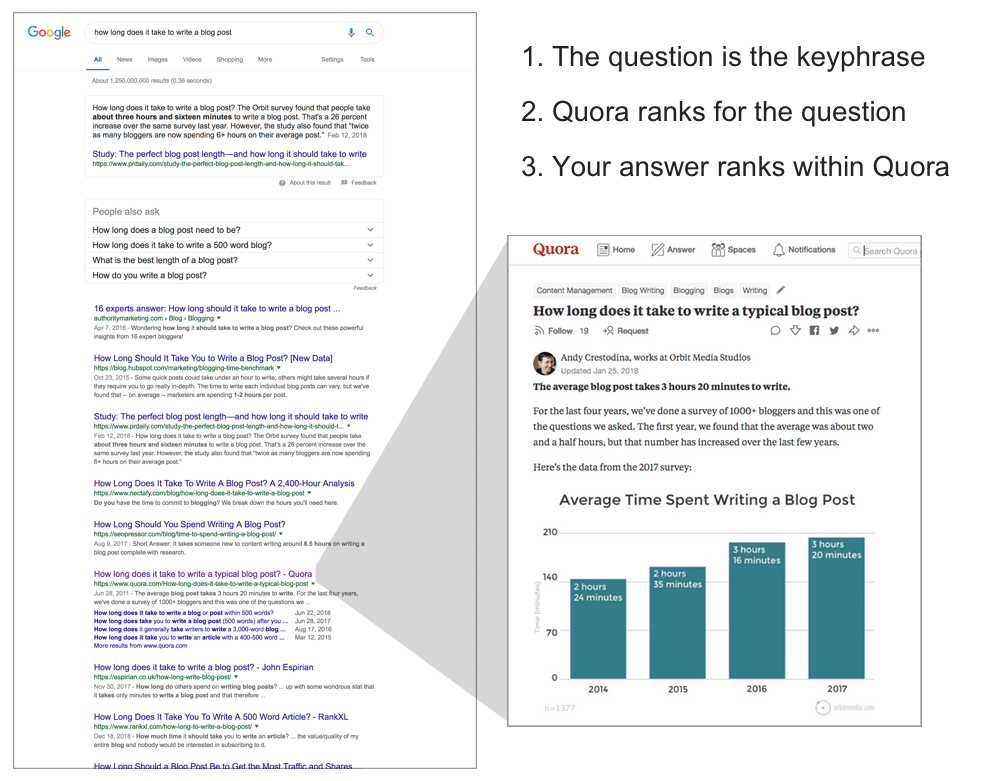Click the Answer pencil icon in Quora

tap(658, 250)
